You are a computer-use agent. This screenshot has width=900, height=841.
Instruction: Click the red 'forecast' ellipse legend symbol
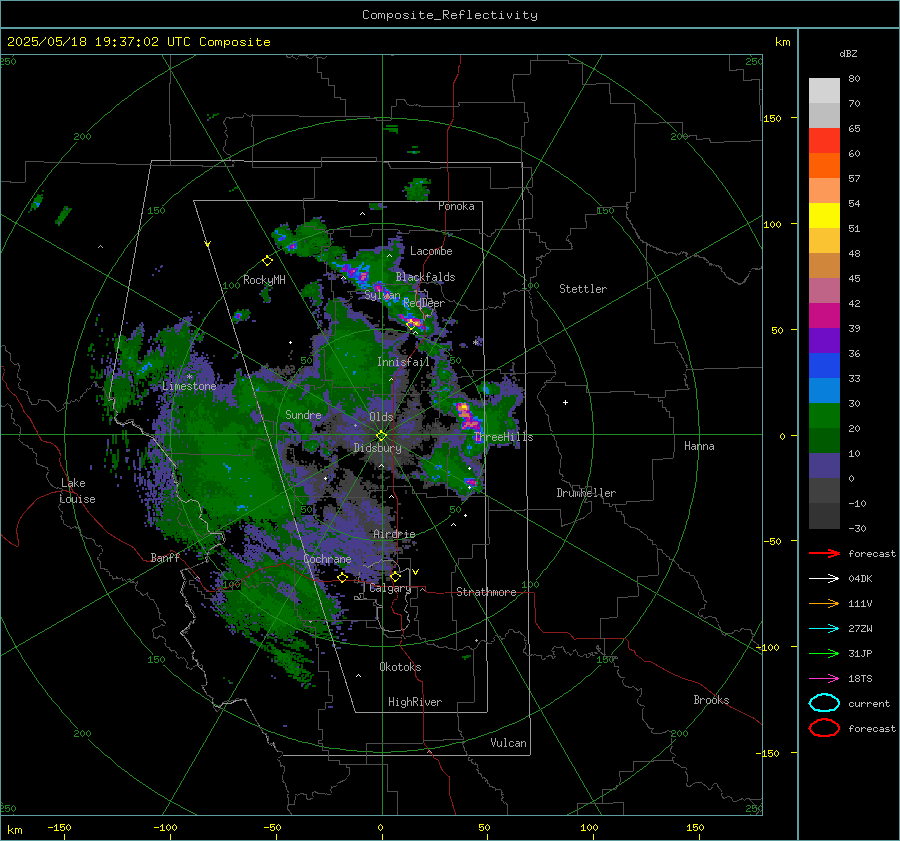tap(824, 728)
